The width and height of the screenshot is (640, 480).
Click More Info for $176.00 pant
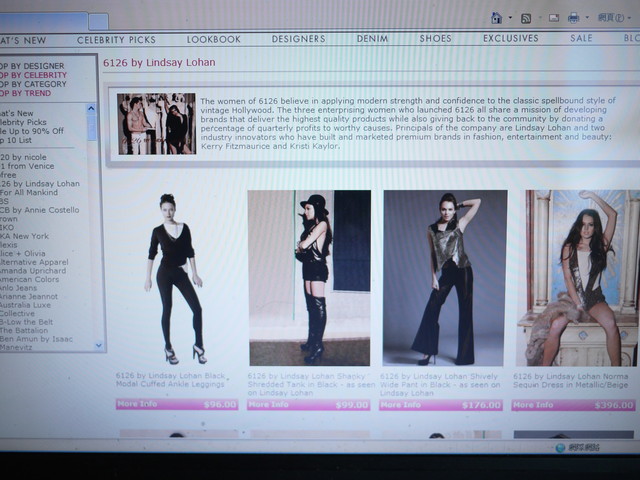click(x=441, y=405)
